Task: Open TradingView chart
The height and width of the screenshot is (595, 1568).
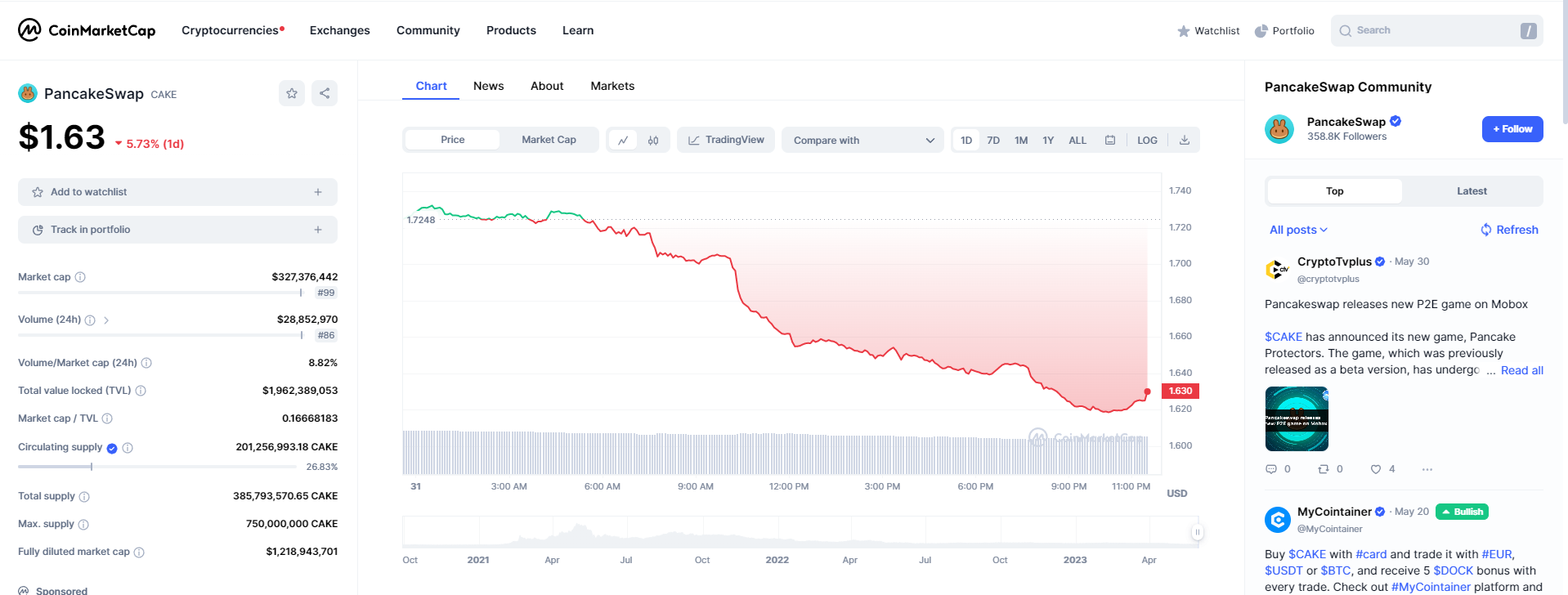Action: click(726, 140)
